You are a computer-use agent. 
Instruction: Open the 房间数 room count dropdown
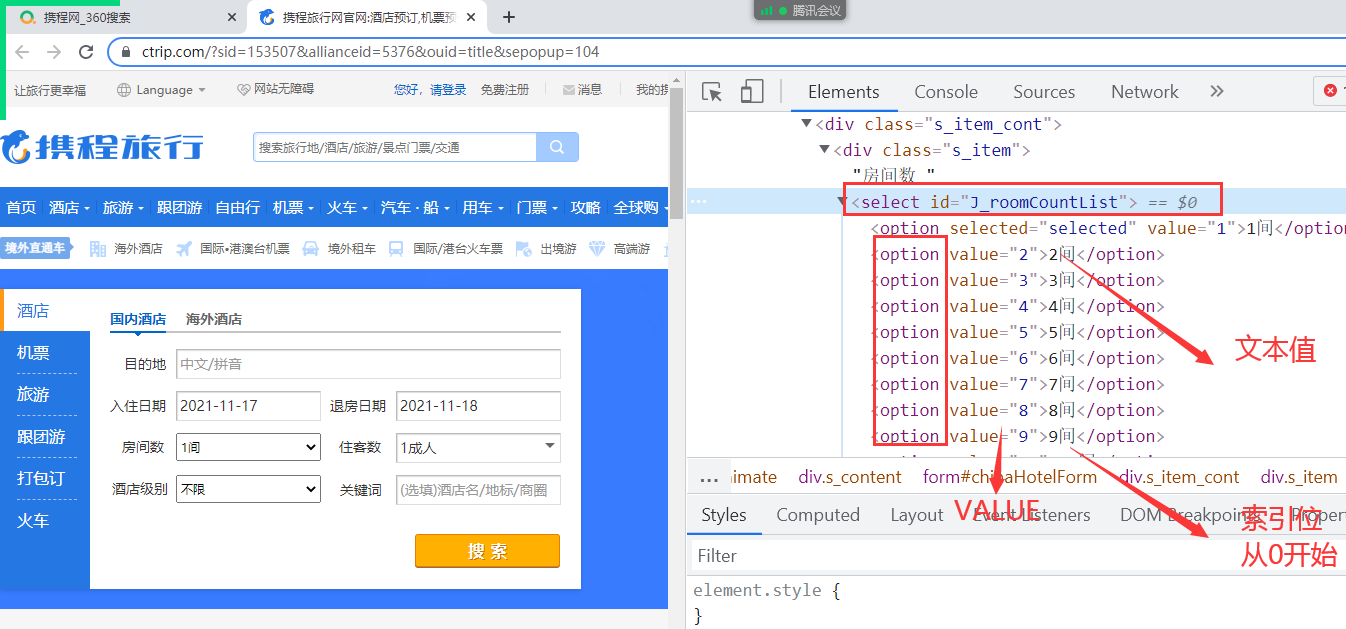click(248, 447)
